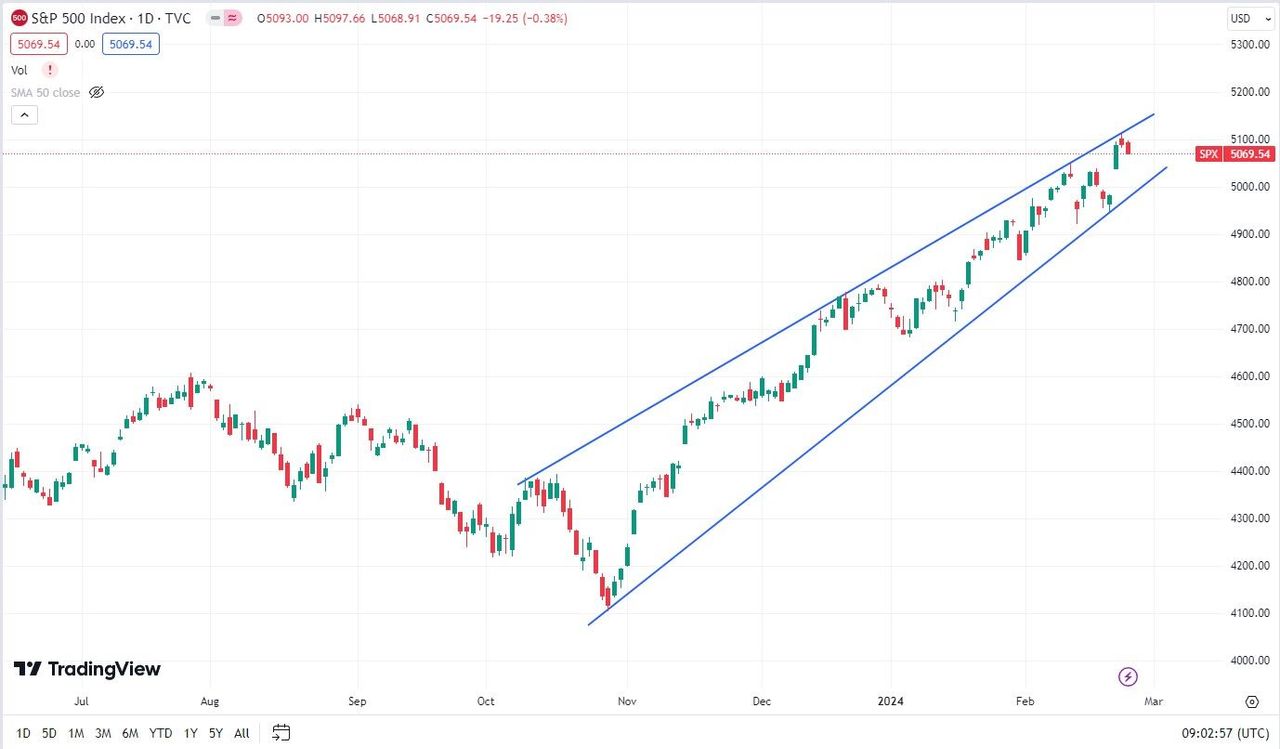
Task: Select the 5D time range
Action: 49,733
